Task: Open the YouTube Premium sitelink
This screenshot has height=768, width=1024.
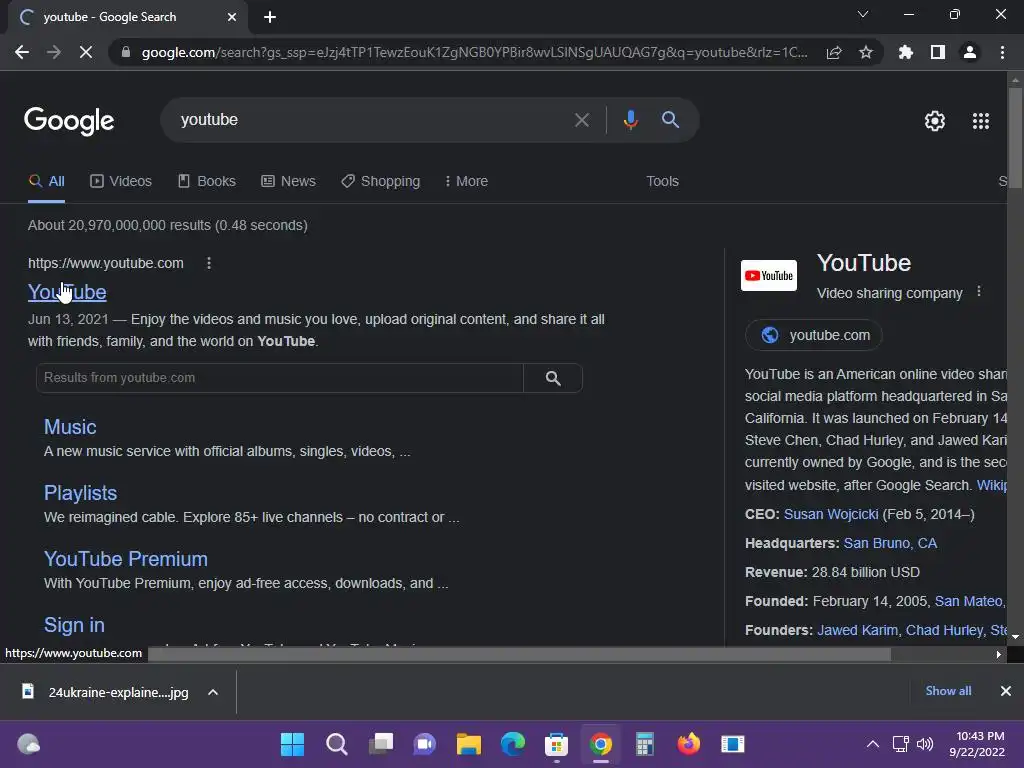Action: [125, 559]
